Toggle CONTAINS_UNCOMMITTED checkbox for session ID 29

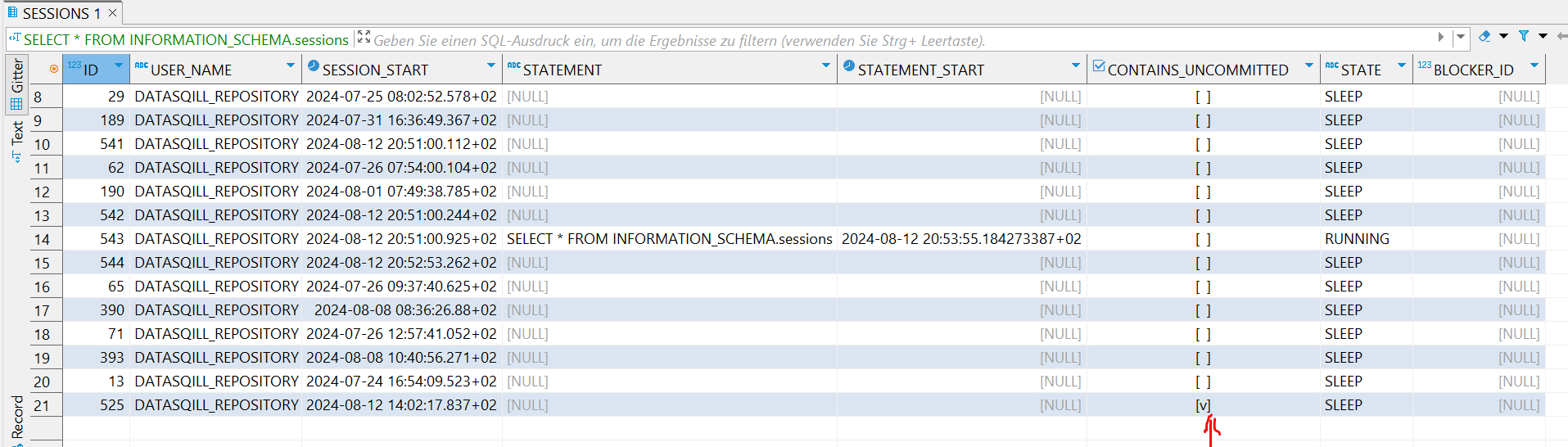(x=1203, y=97)
